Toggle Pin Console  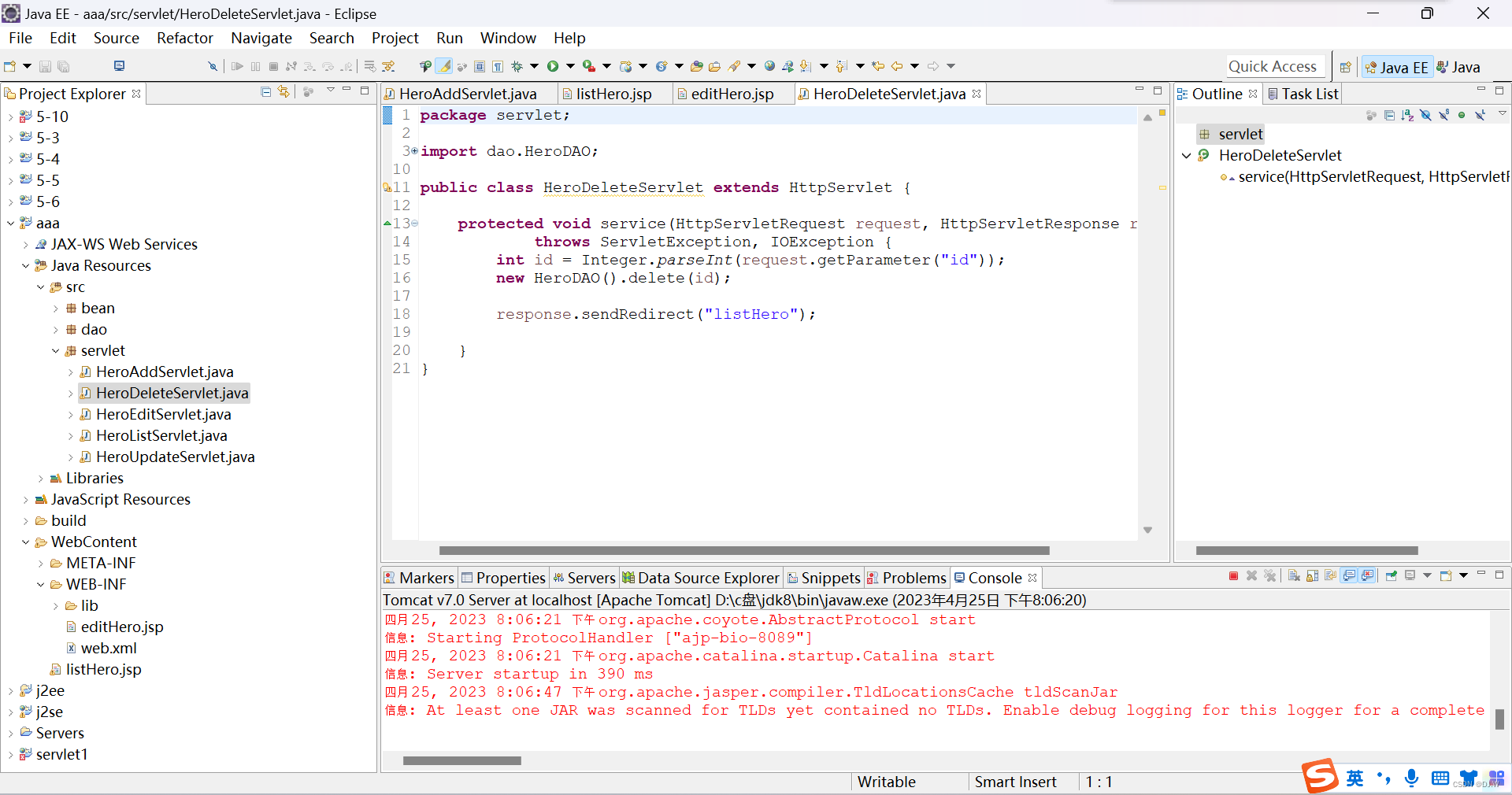[x=1392, y=576]
